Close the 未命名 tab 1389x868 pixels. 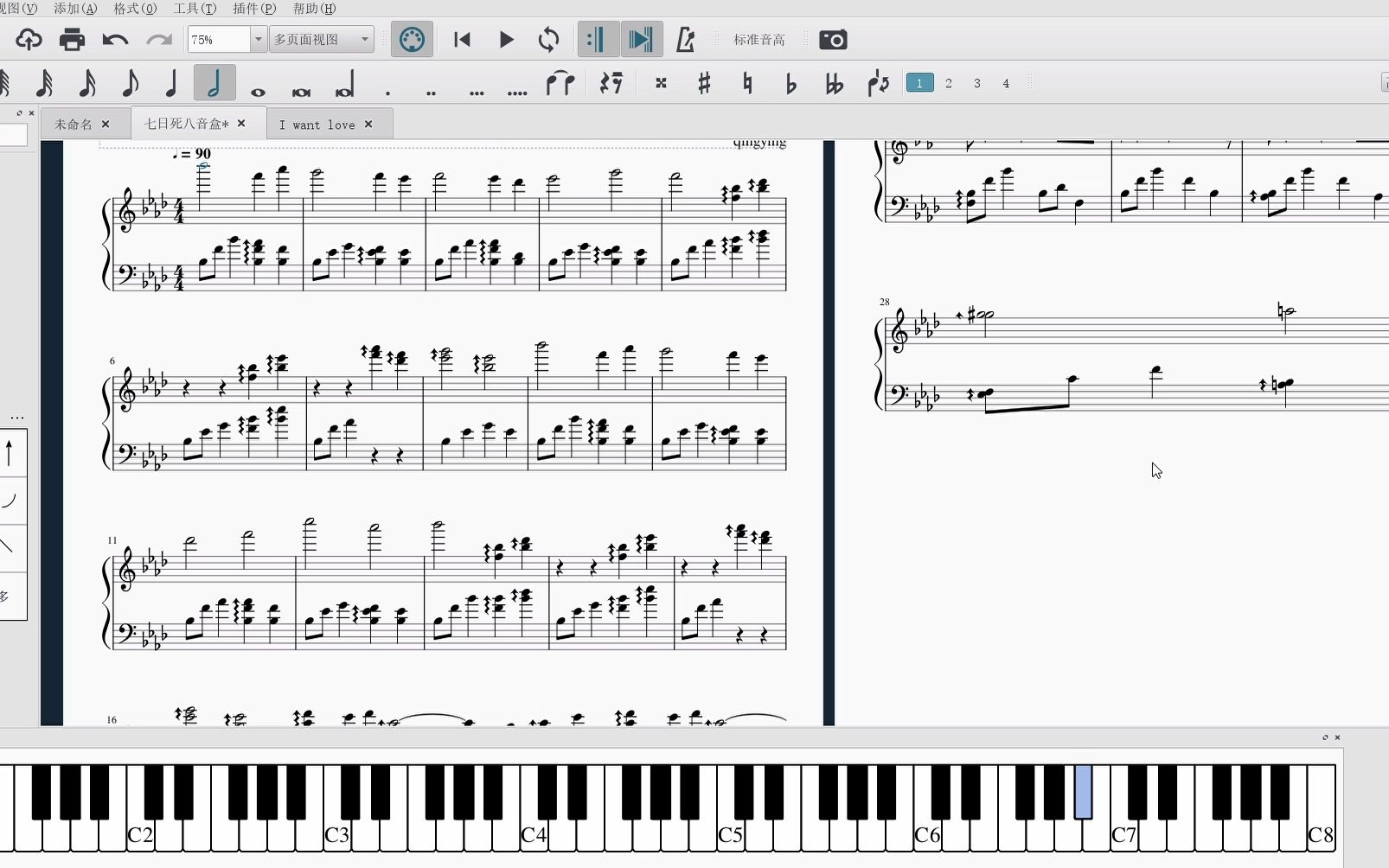[x=106, y=124]
